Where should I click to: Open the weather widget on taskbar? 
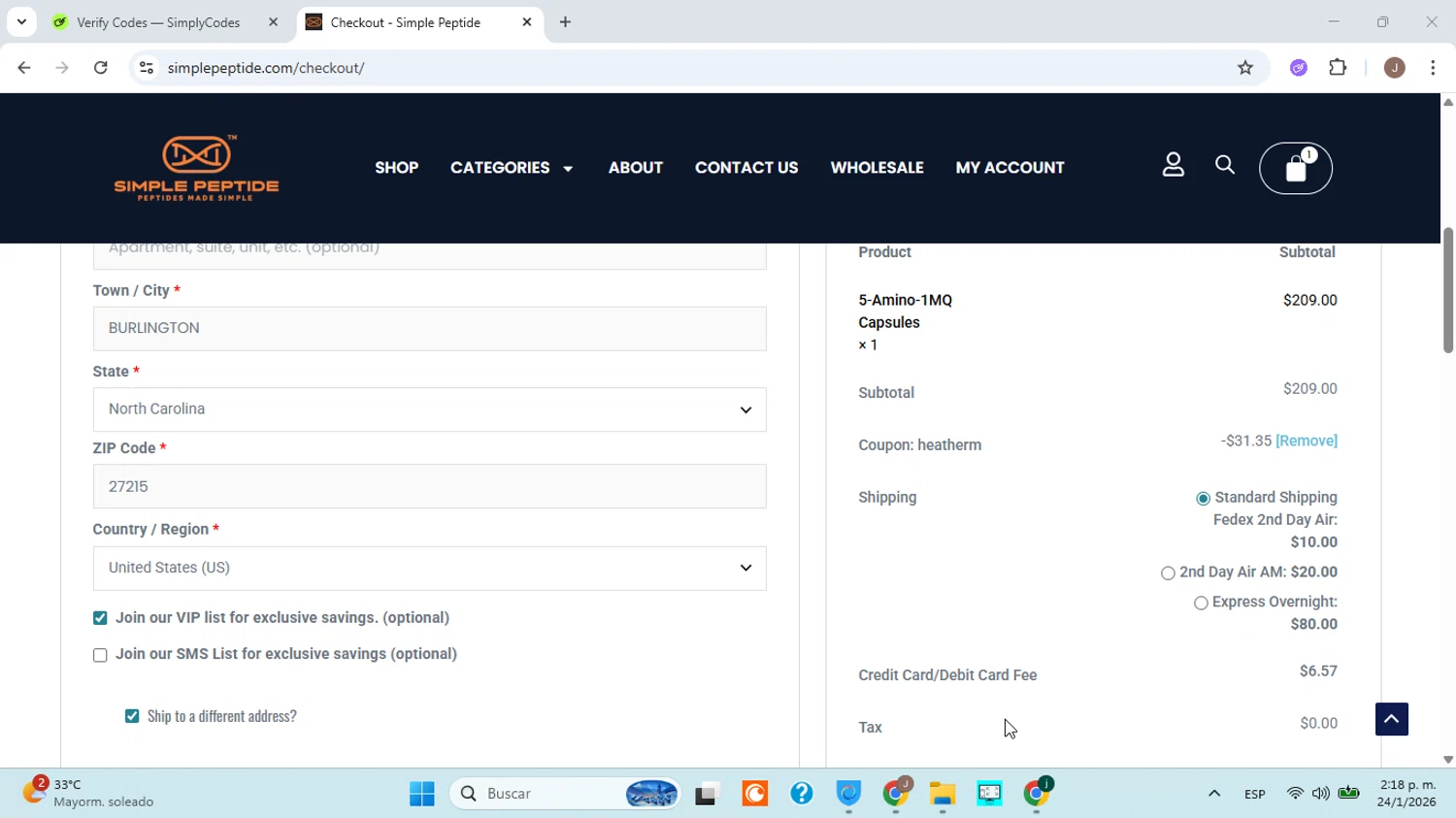pos(89,793)
